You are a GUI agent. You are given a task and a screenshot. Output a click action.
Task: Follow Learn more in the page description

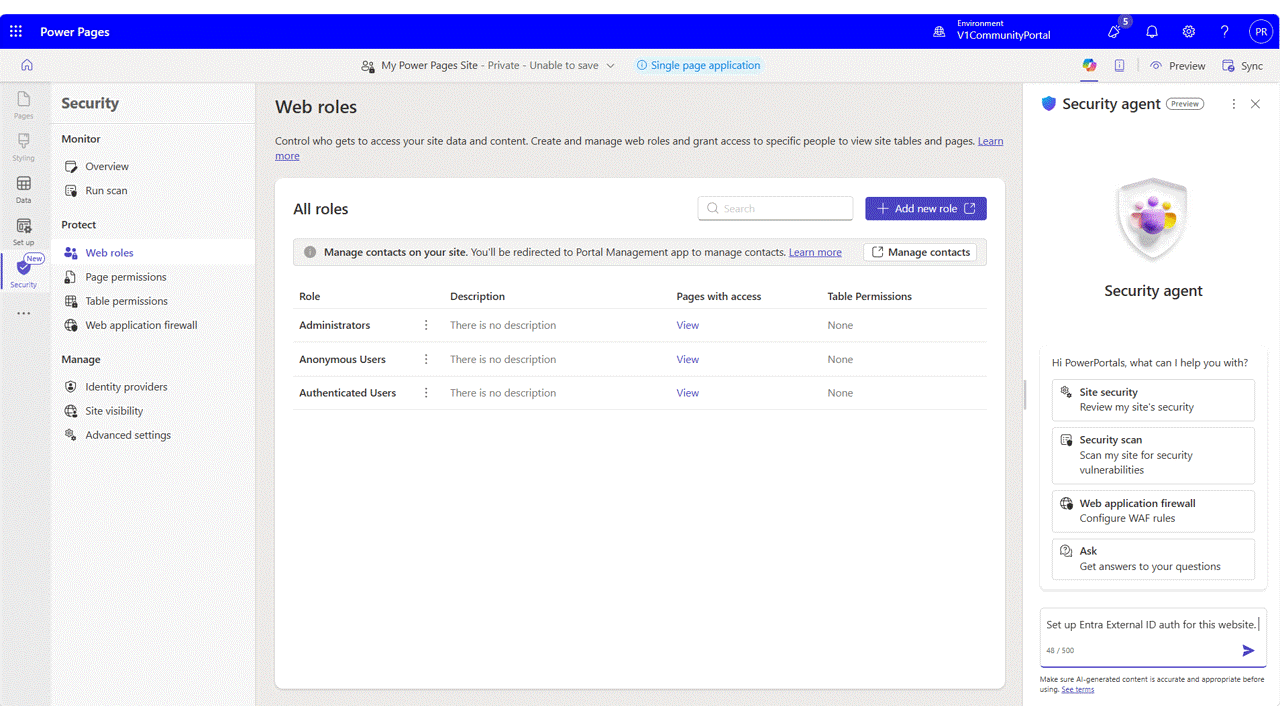pyautogui.click(x=990, y=141)
